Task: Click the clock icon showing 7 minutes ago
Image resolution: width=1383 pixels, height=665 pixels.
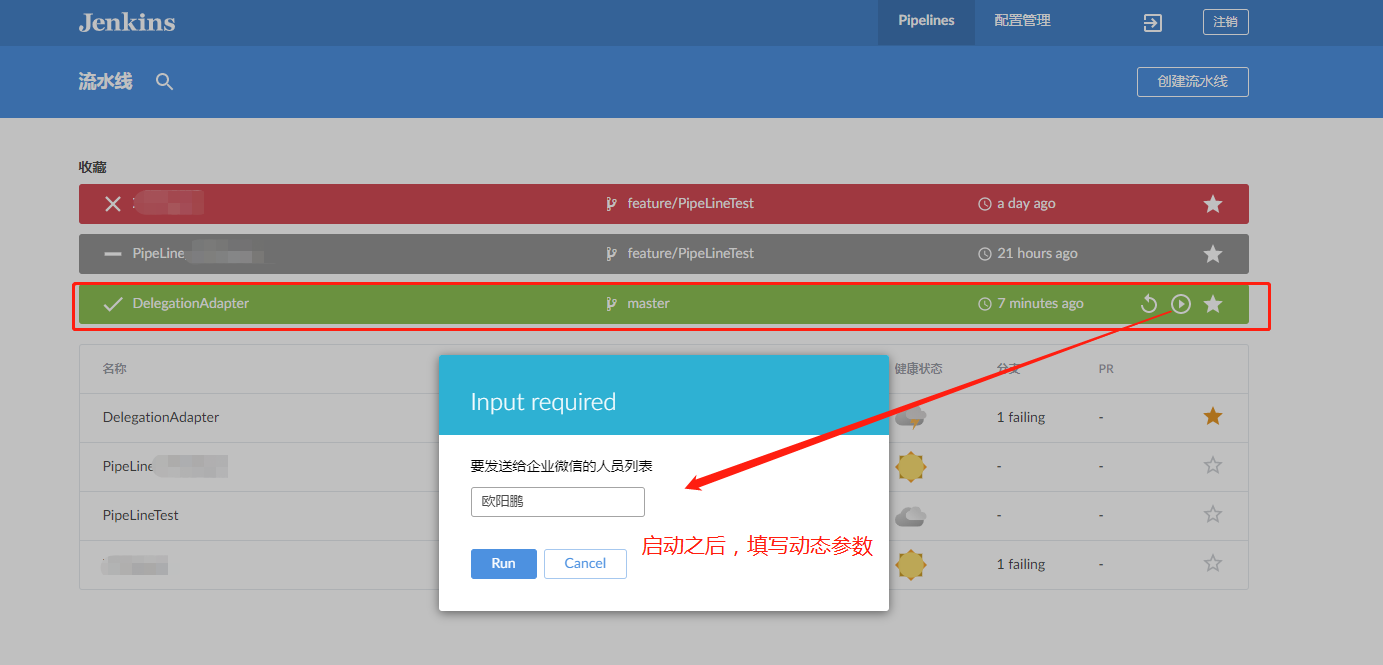Action: (984, 303)
